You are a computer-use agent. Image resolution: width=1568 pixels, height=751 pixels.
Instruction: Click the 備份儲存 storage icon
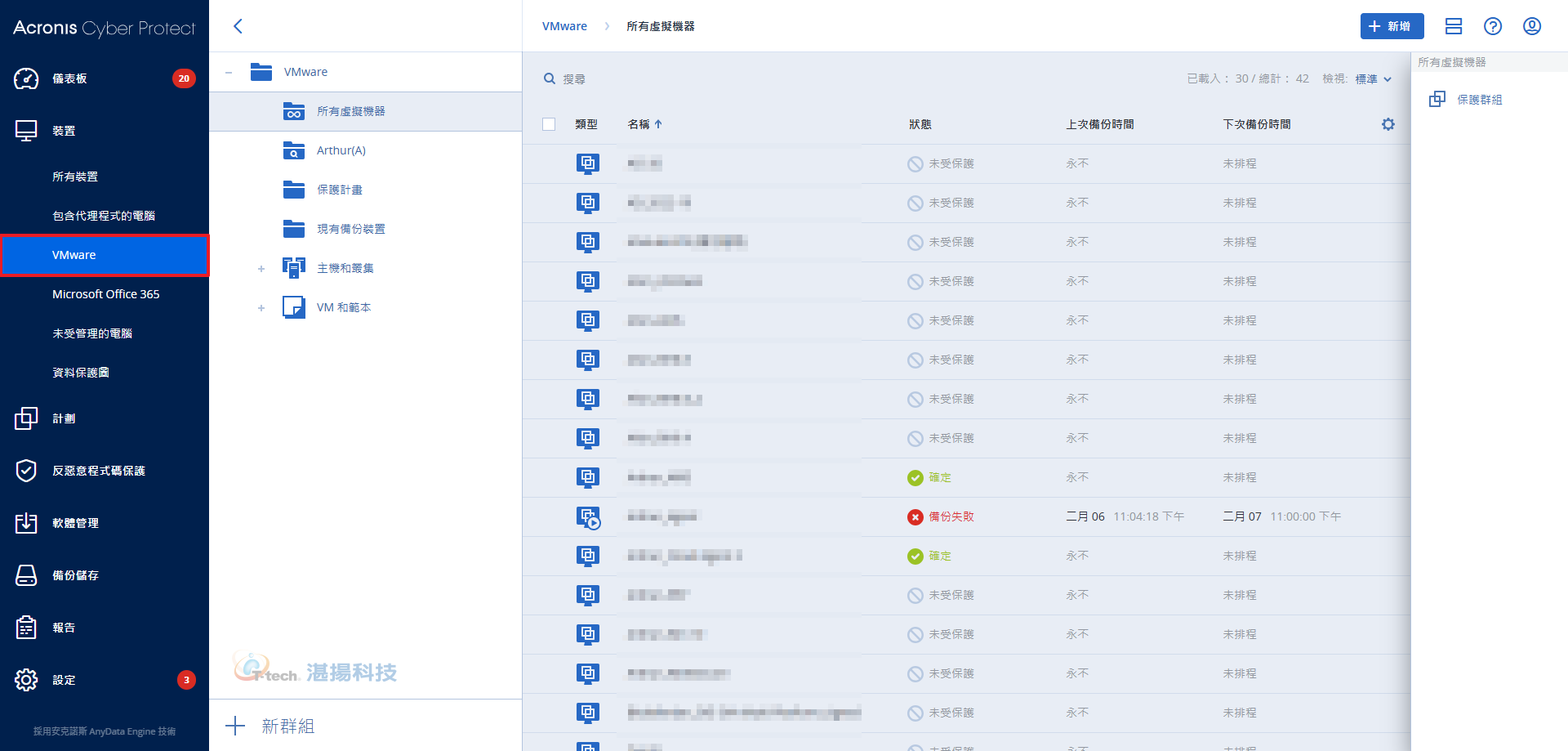[26, 575]
